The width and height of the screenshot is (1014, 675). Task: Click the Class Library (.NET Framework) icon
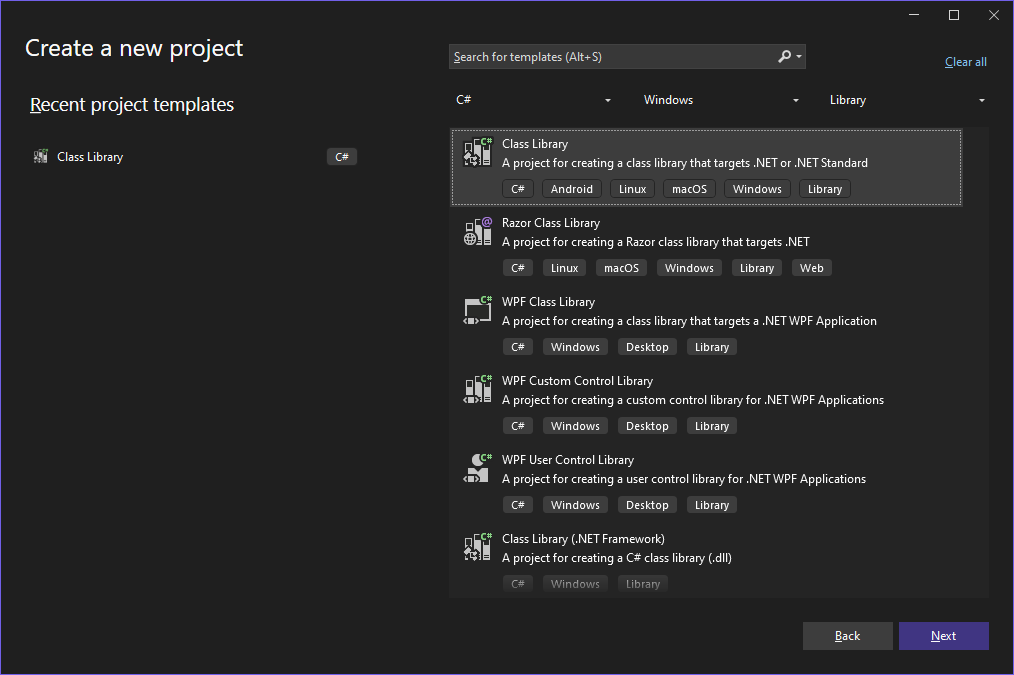point(478,547)
